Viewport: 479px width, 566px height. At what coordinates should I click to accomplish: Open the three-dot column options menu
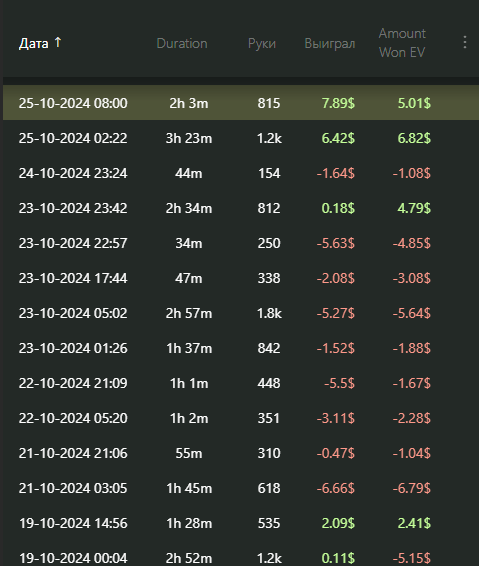point(465,43)
